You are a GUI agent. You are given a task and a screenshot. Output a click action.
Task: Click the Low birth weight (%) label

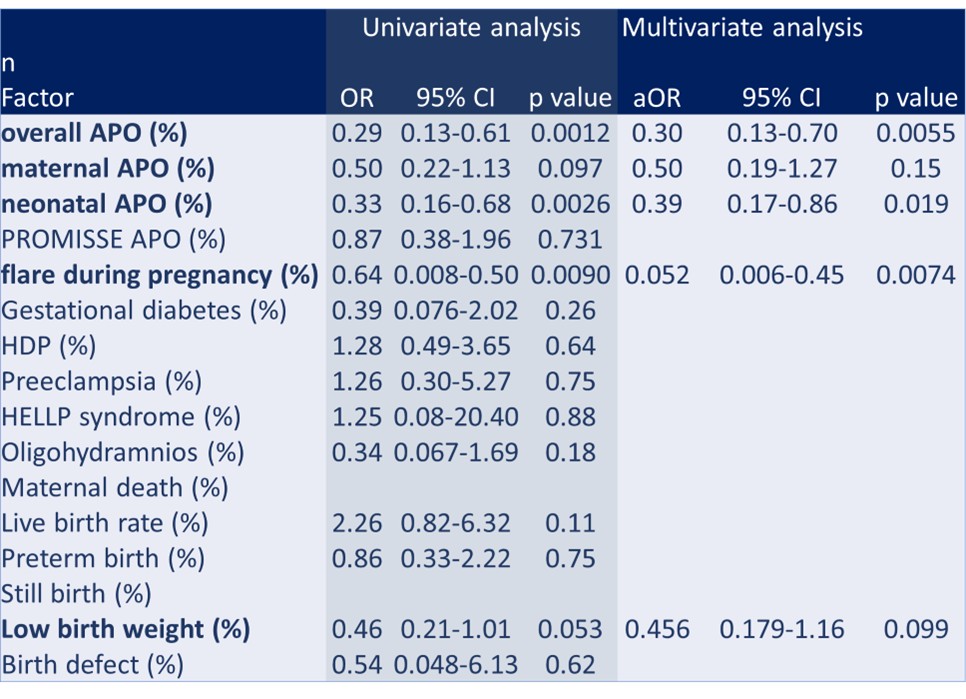(x=125, y=629)
